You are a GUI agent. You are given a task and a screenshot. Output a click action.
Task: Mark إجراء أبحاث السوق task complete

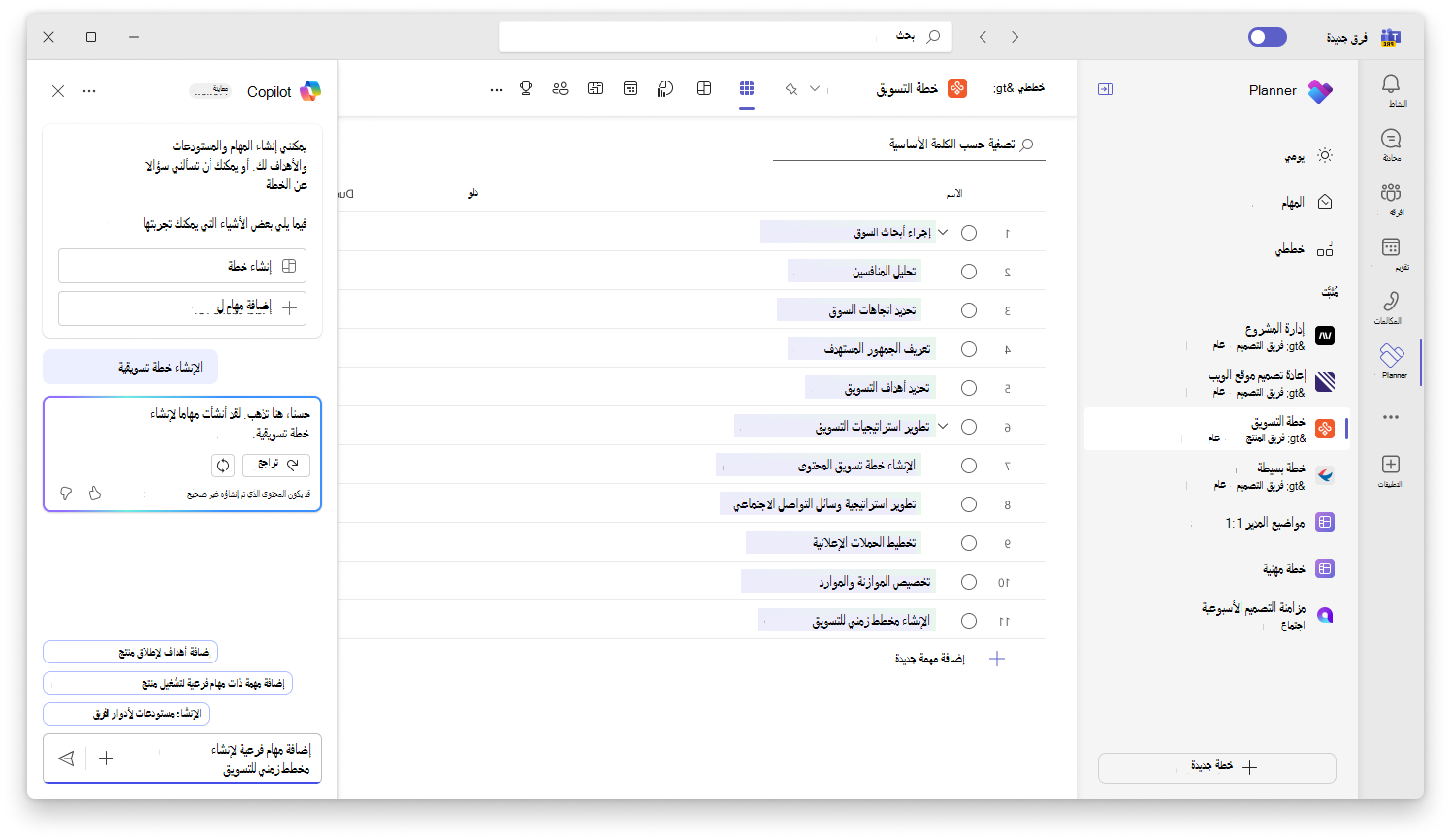pos(969,233)
